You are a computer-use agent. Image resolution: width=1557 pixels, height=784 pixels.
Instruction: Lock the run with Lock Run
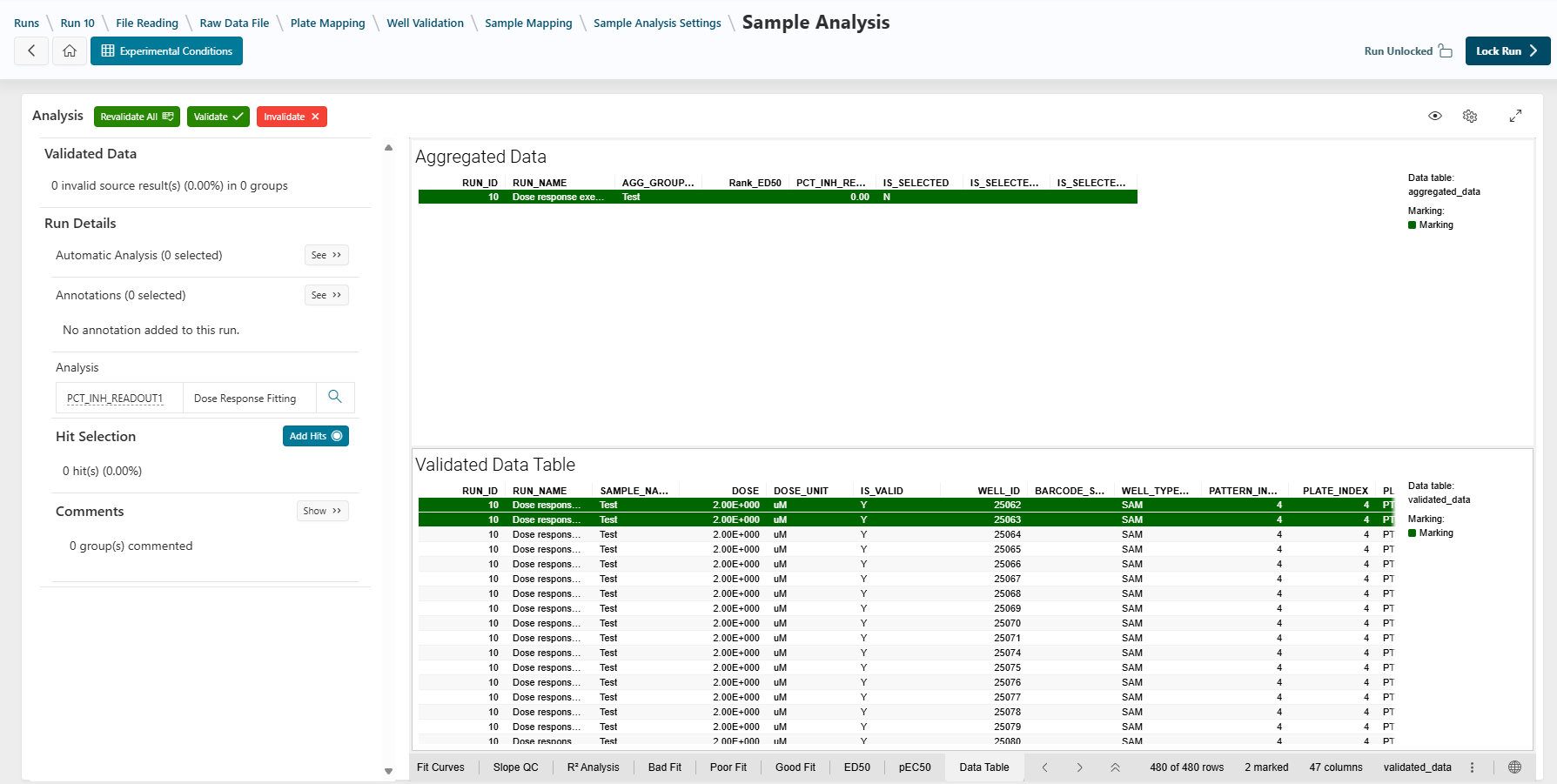(1507, 50)
